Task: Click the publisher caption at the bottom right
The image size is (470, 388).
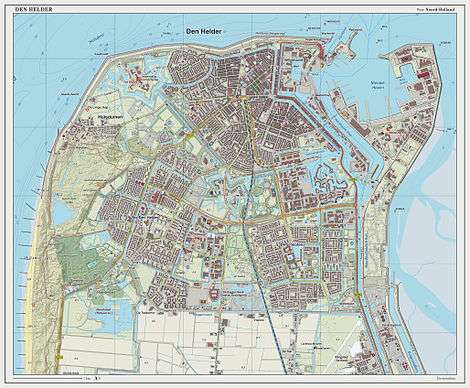Action: 445,378
